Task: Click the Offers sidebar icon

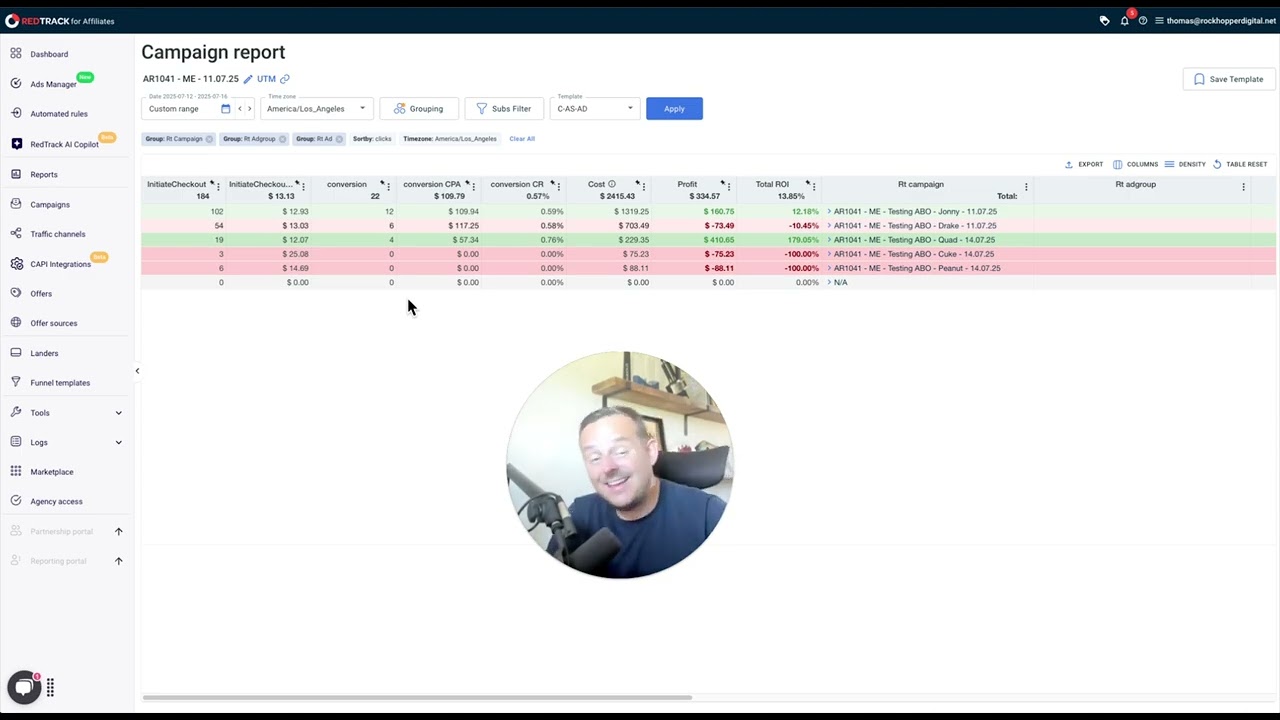Action: pyautogui.click(x=16, y=293)
